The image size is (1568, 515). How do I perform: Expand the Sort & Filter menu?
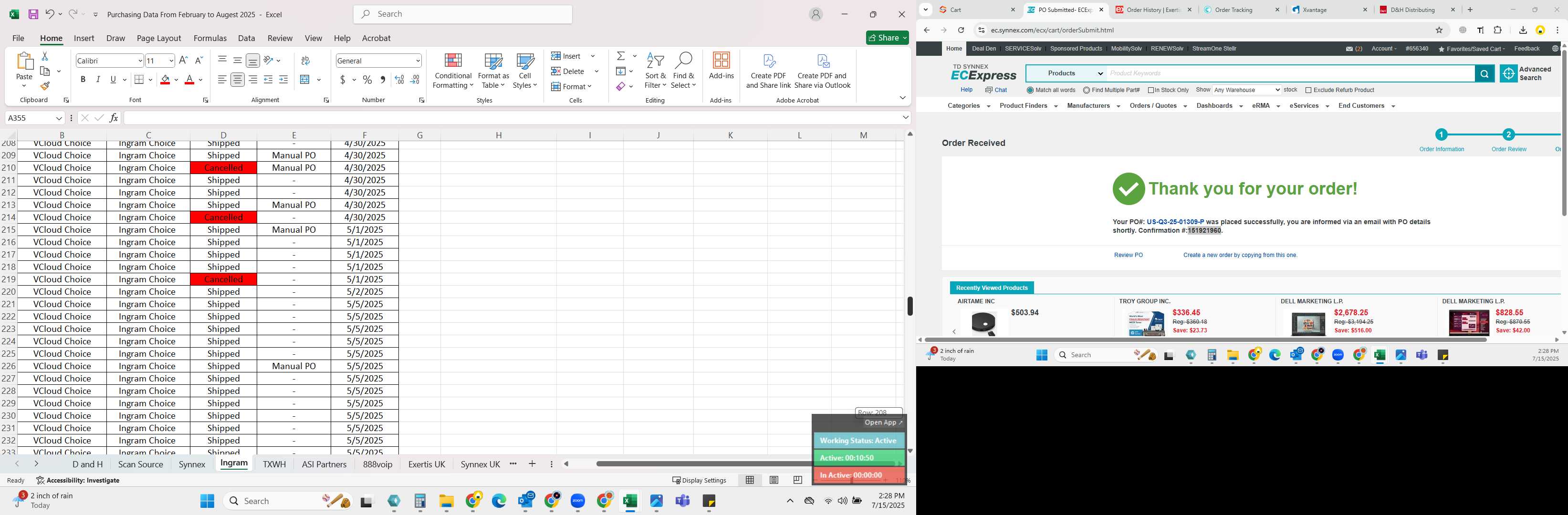coord(655,71)
